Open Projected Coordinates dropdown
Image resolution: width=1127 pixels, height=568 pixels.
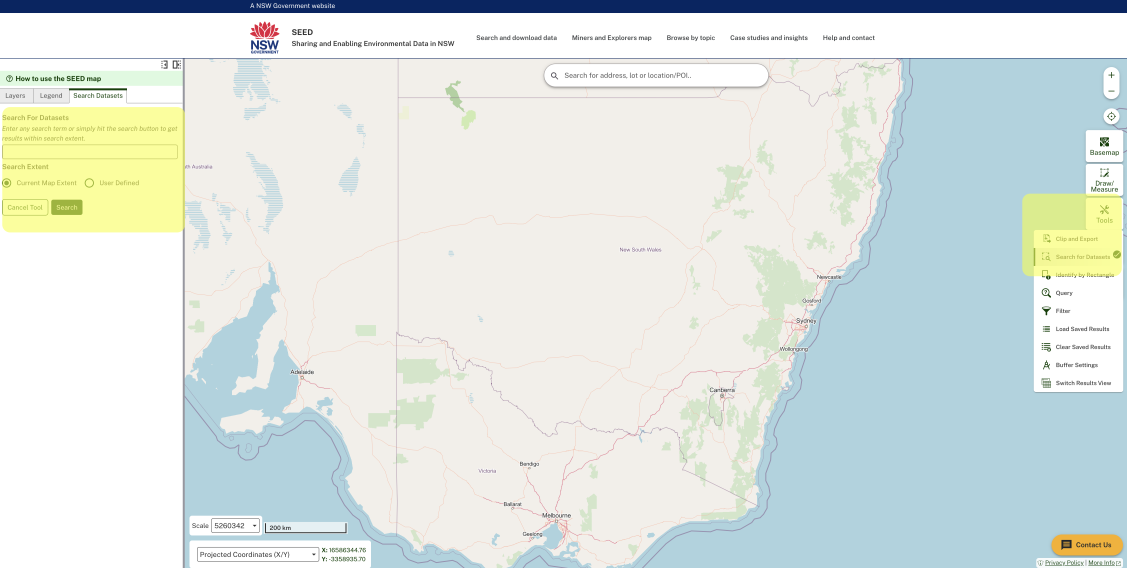[x=258, y=554]
